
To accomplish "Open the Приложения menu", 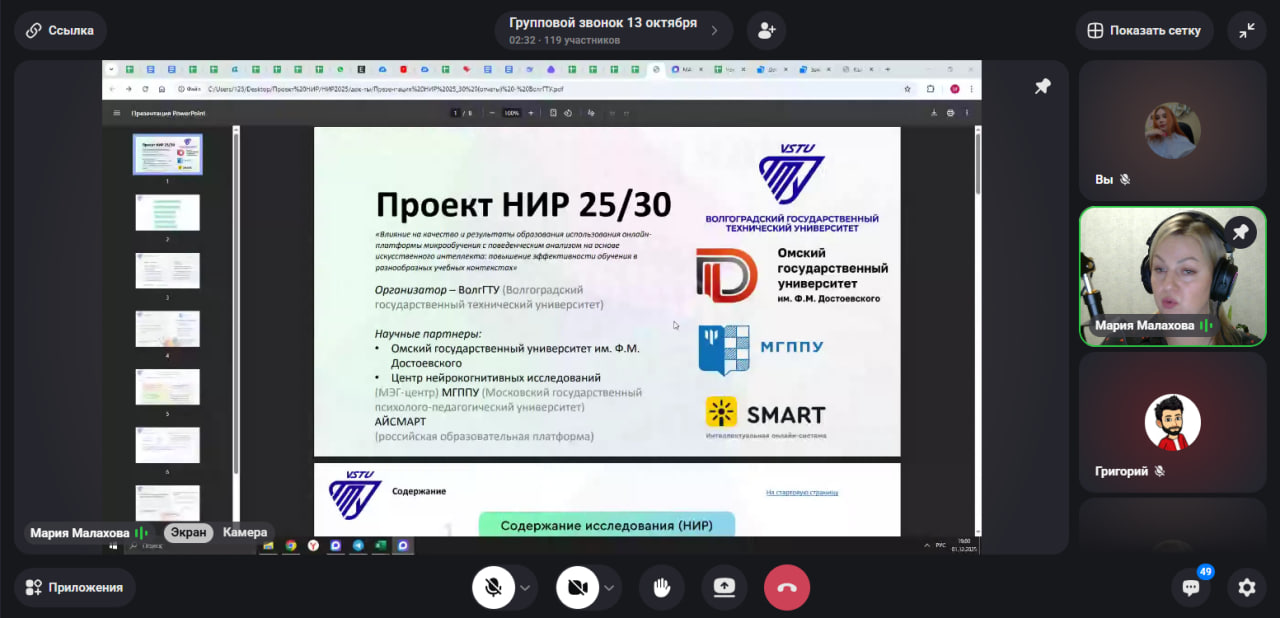I will (x=74, y=588).
